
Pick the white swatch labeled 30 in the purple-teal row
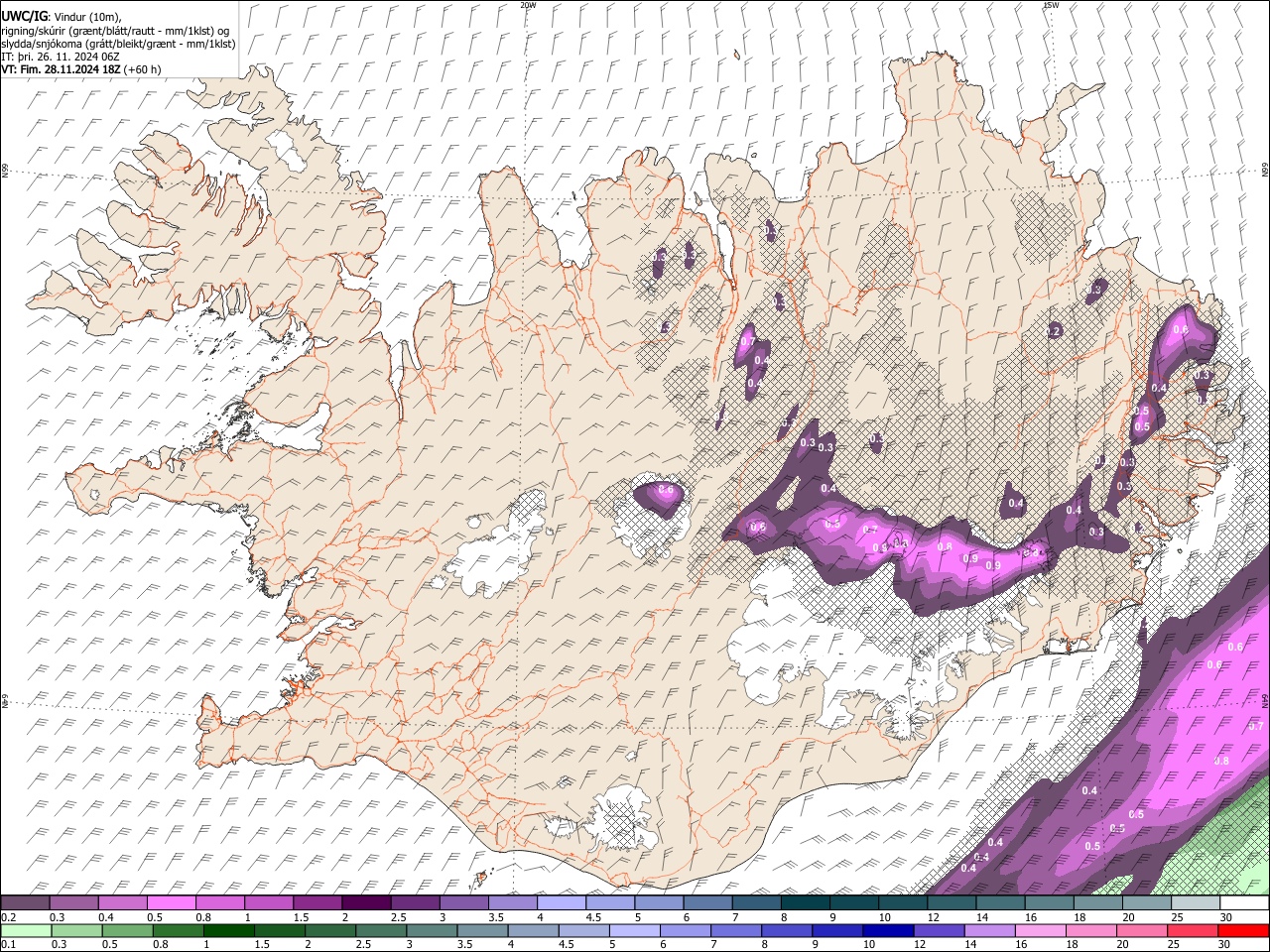1244,902
